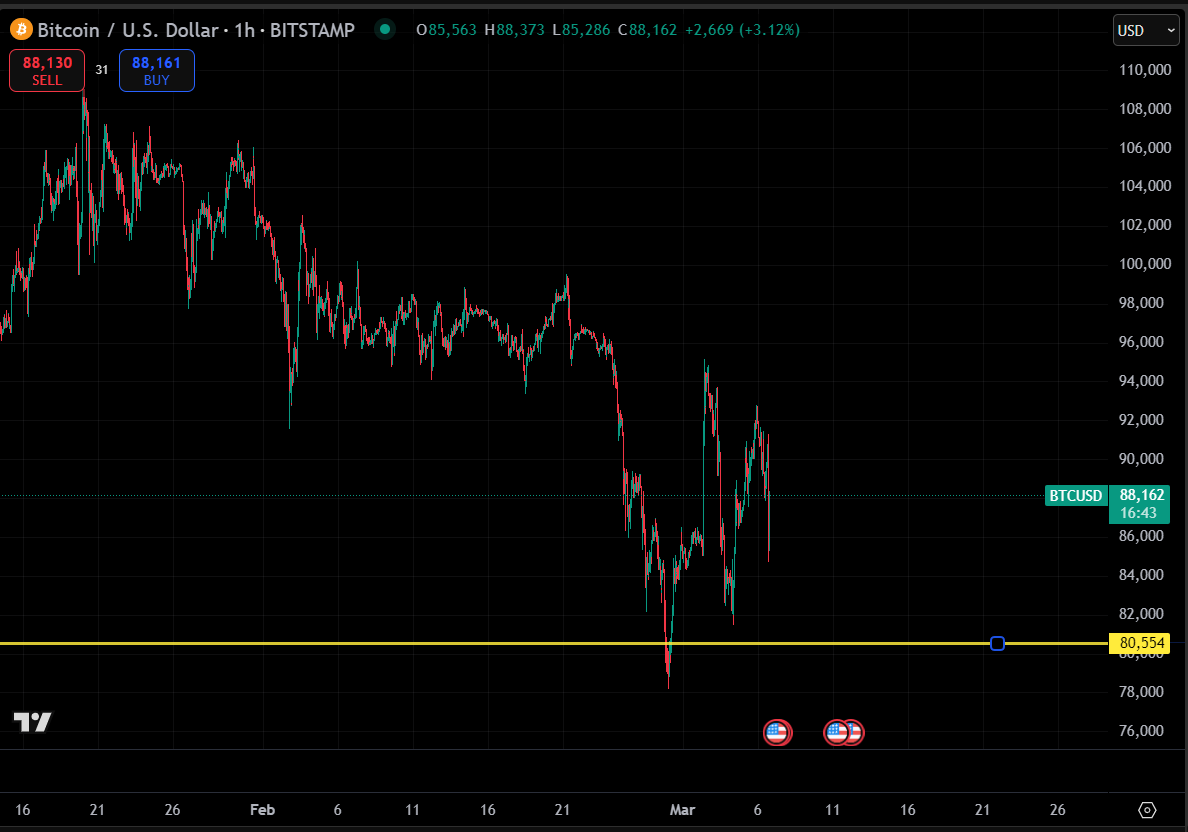Click the 104,000 price axis label
This screenshot has height=832, width=1188.
pyautogui.click(x=1145, y=186)
